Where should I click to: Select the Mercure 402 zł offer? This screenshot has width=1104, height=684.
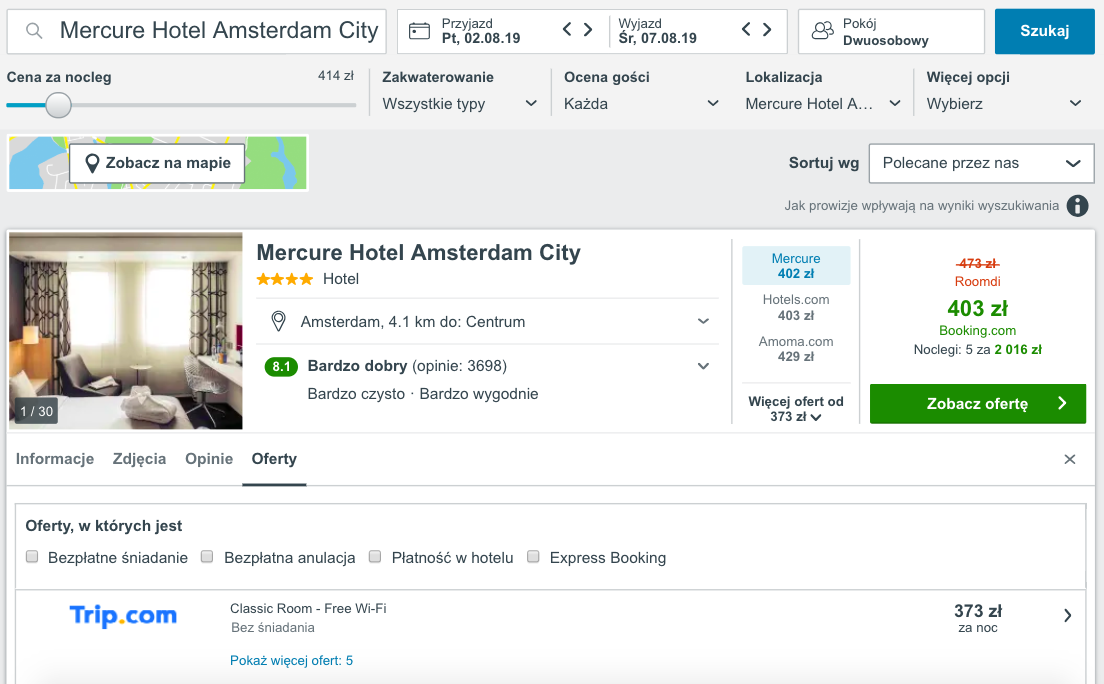click(796, 266)
